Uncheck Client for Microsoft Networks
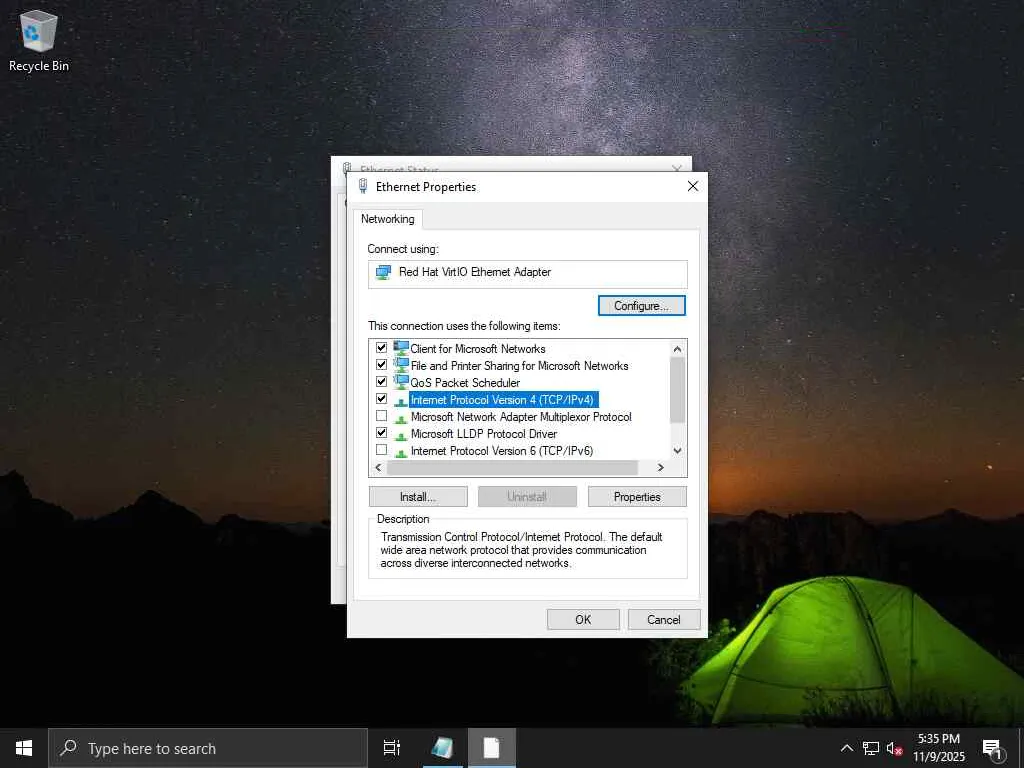Viewport: 1024px width, 768px height. (x=381, y=347)
